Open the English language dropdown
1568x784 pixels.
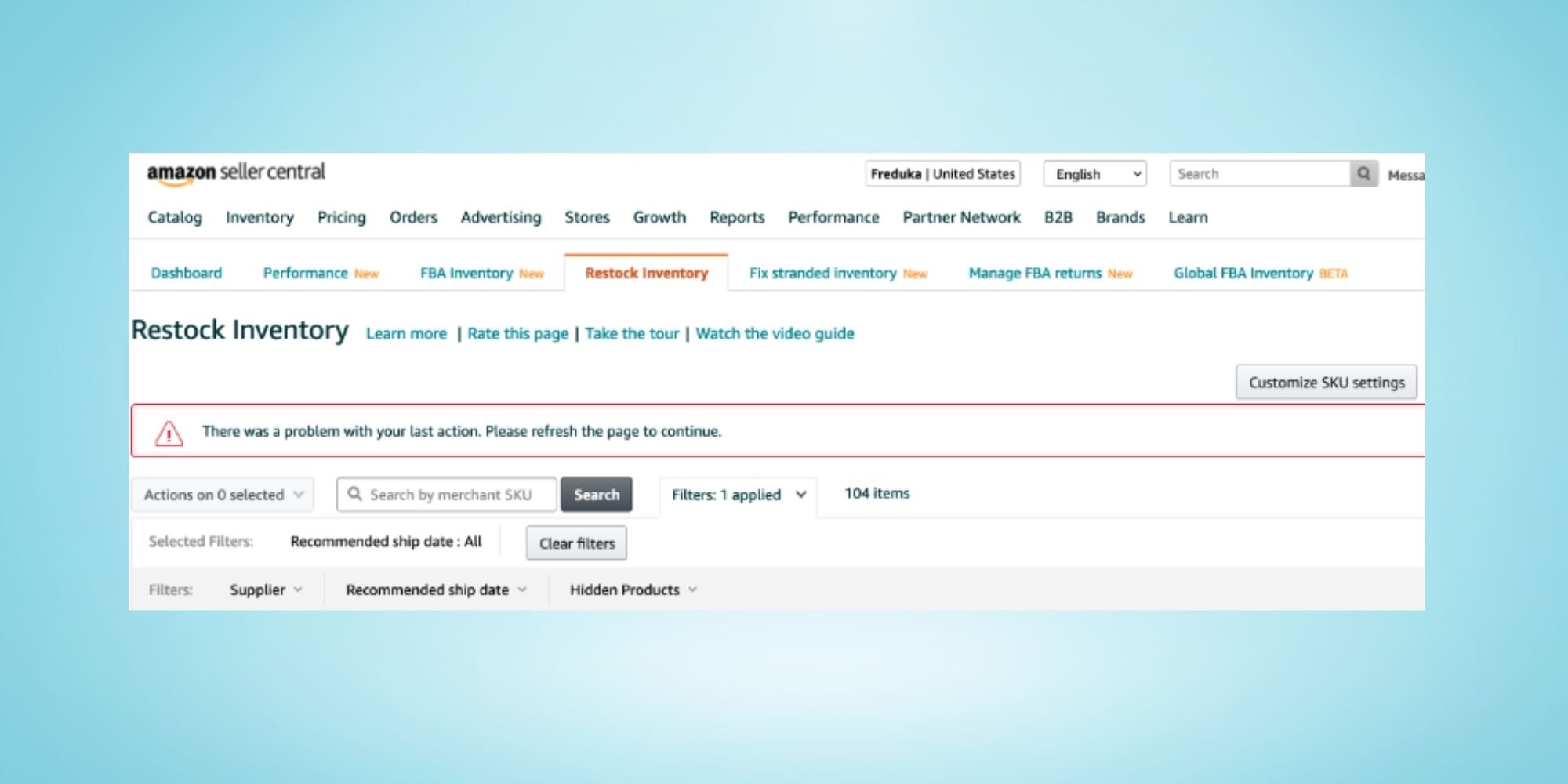coord(1094,174)
